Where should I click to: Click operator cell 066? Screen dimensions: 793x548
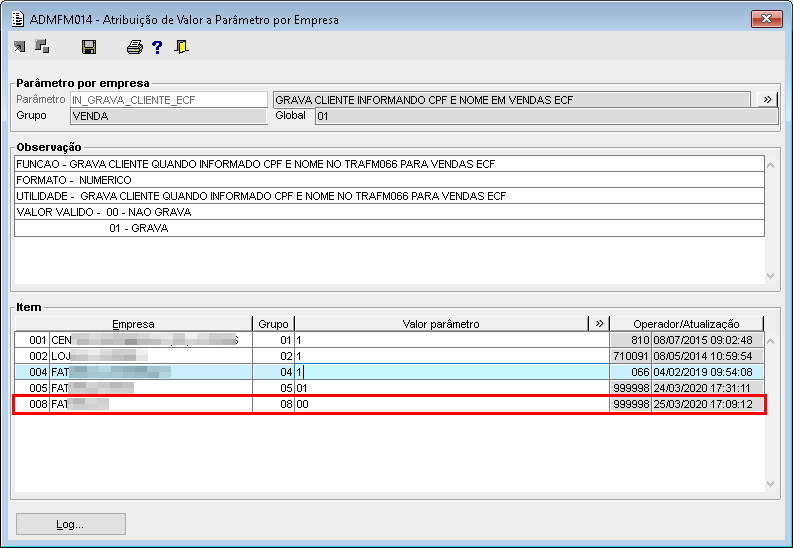tap(630, 372)
